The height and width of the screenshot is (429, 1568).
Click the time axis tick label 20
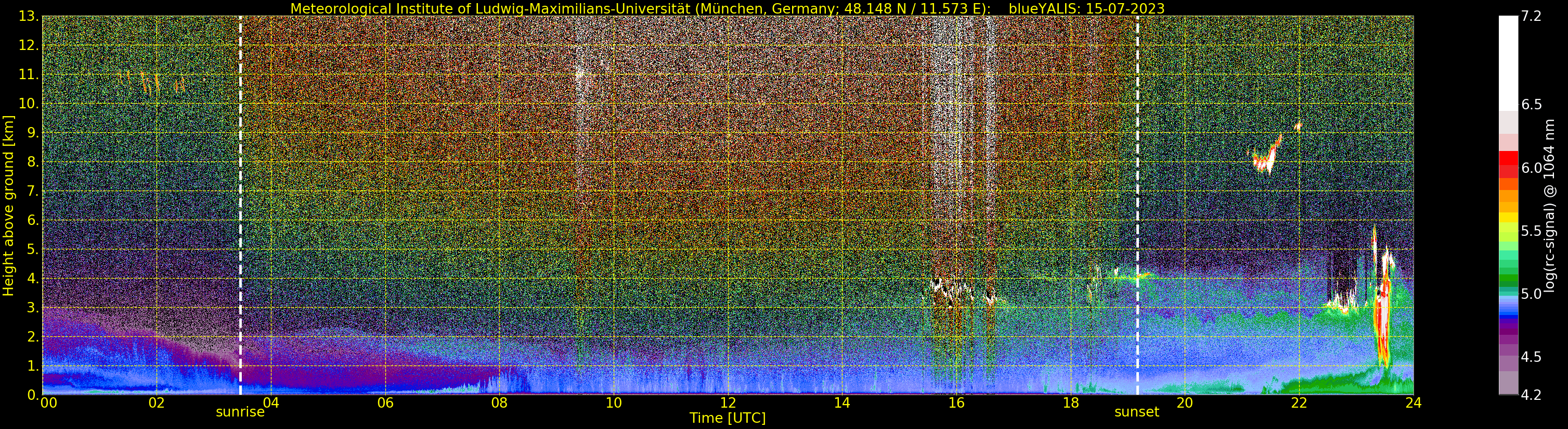tap(1185, 402)
